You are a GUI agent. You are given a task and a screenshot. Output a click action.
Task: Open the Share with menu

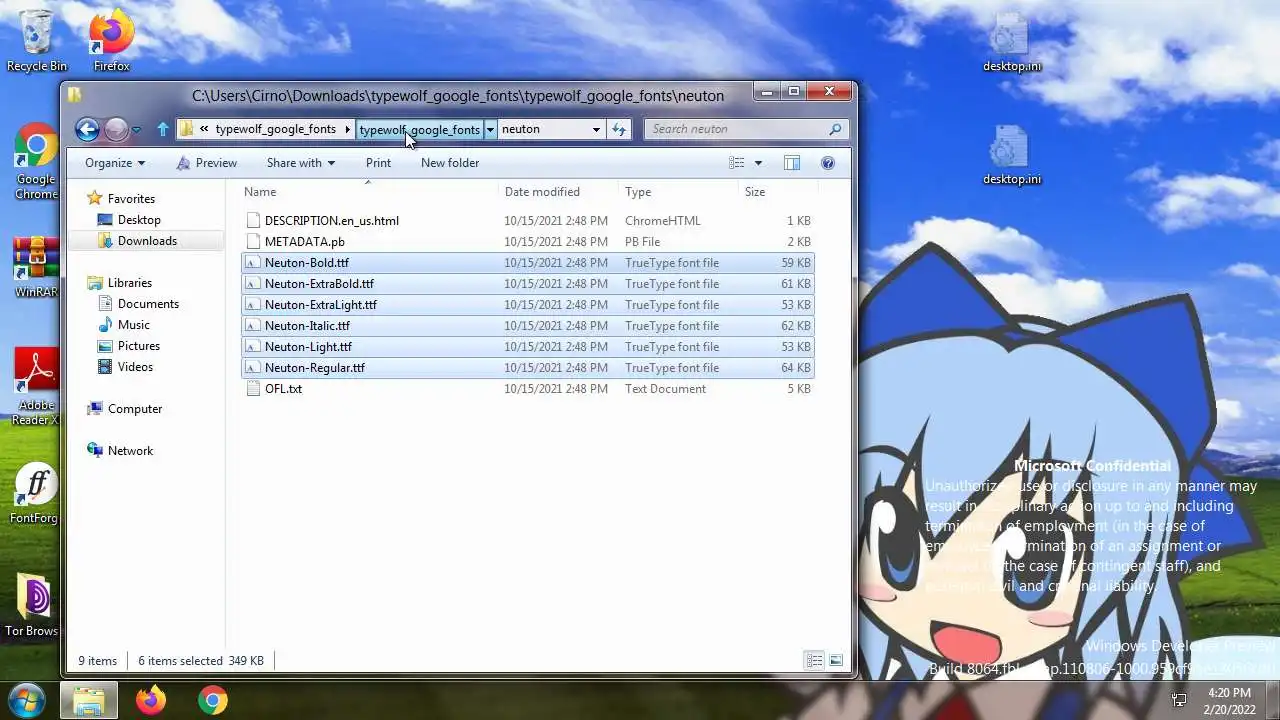[301, 163]
